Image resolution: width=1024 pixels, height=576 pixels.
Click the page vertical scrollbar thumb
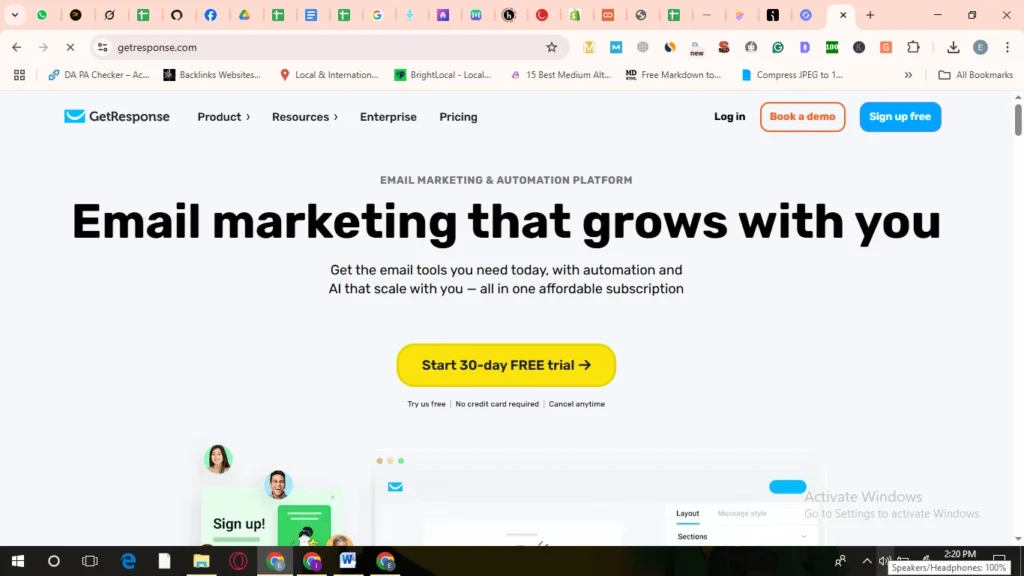coord(1017,119)
